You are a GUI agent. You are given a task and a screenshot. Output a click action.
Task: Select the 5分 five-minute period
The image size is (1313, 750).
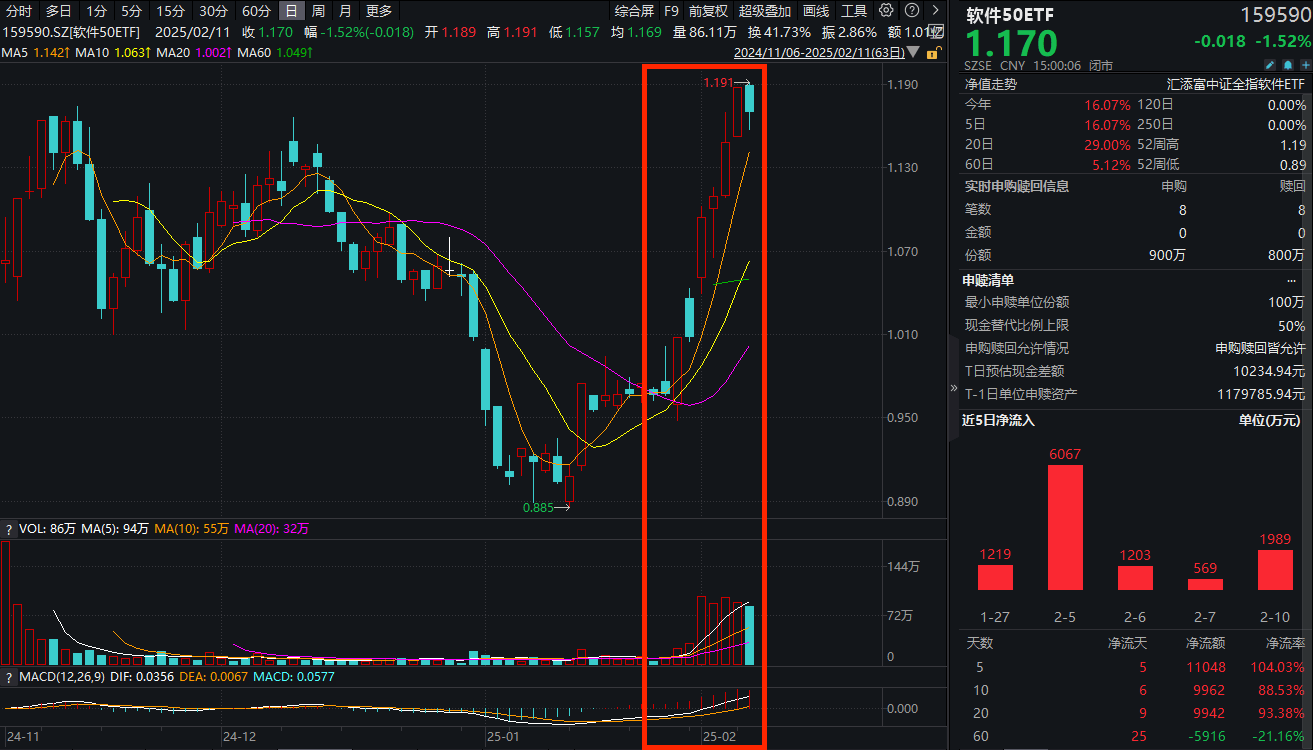pyautogui.click(x=131, y=11)
